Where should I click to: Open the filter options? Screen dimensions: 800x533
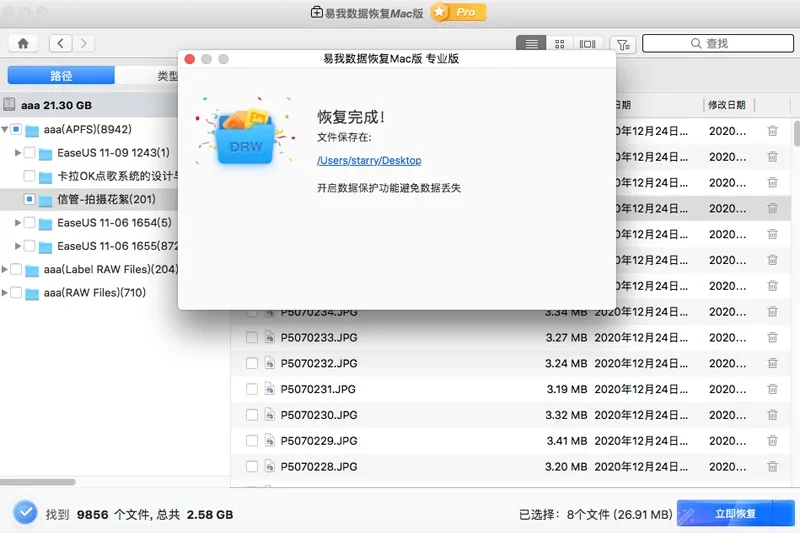(x=623, y=44)
